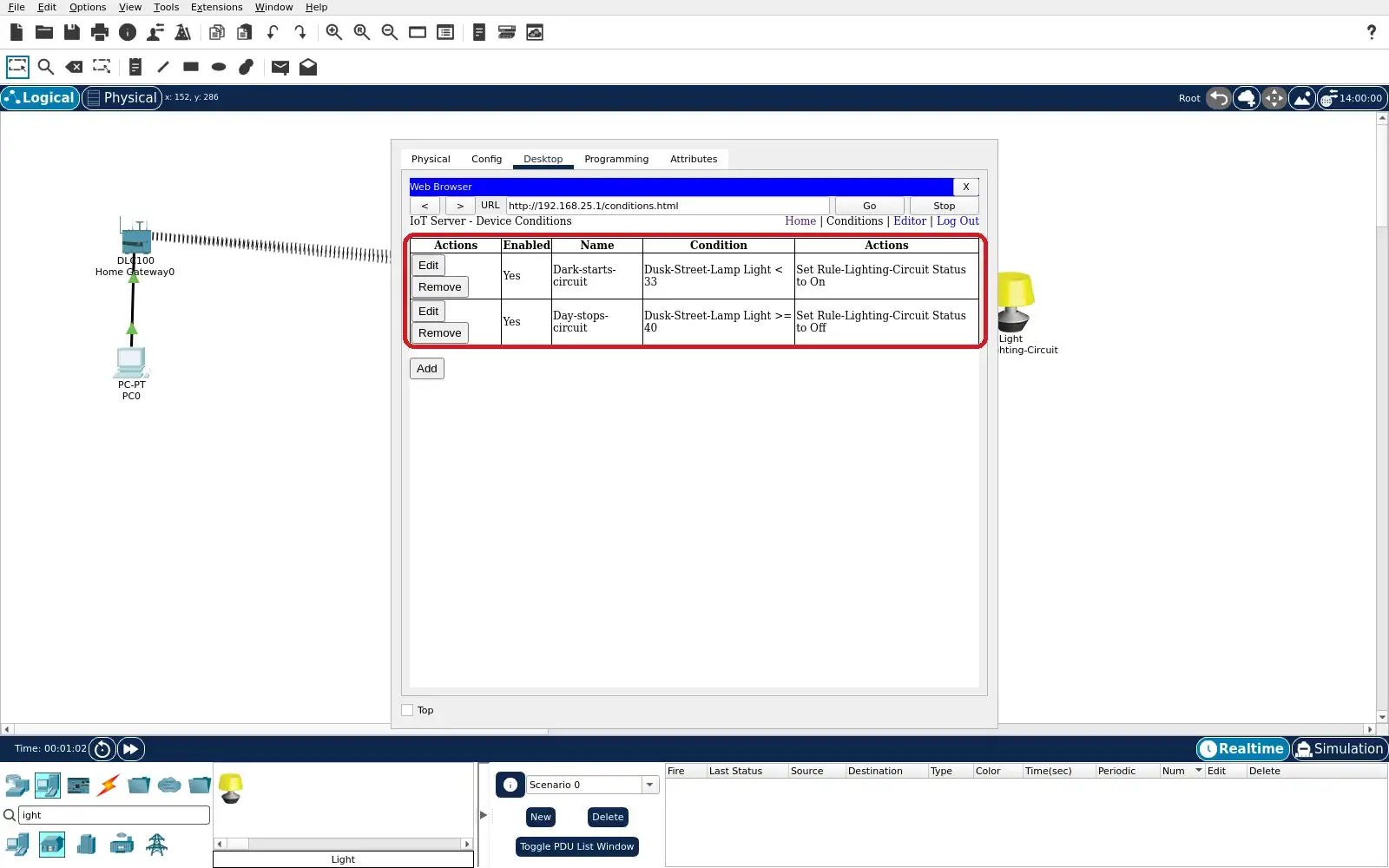Image resolution: width=1389 pixels, height=868 pixels.
Task: Click the New file icon in toolbar
Action: pos(16,32)
